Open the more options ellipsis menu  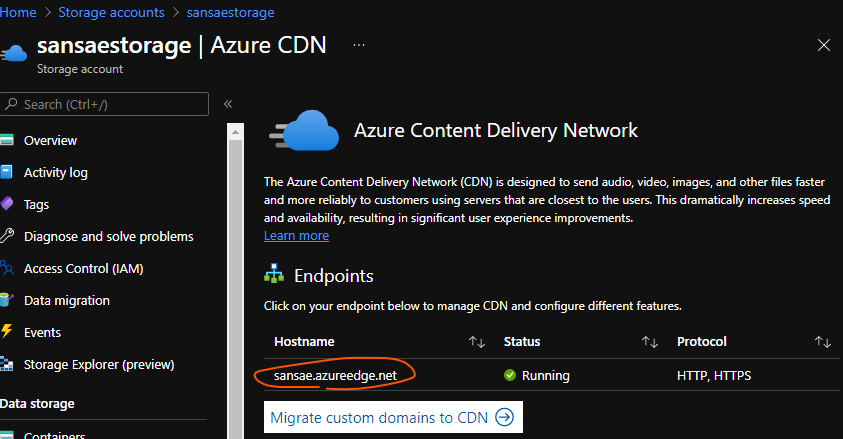359,46
